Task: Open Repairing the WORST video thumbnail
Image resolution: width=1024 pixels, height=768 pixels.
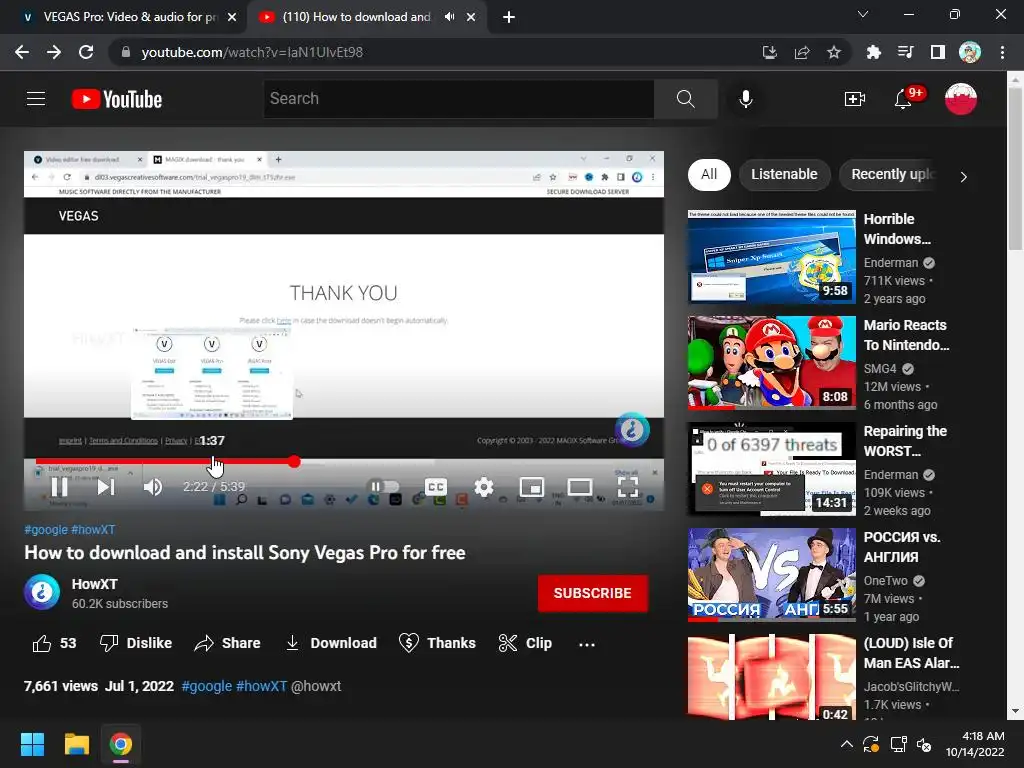Action: [771, 469]
